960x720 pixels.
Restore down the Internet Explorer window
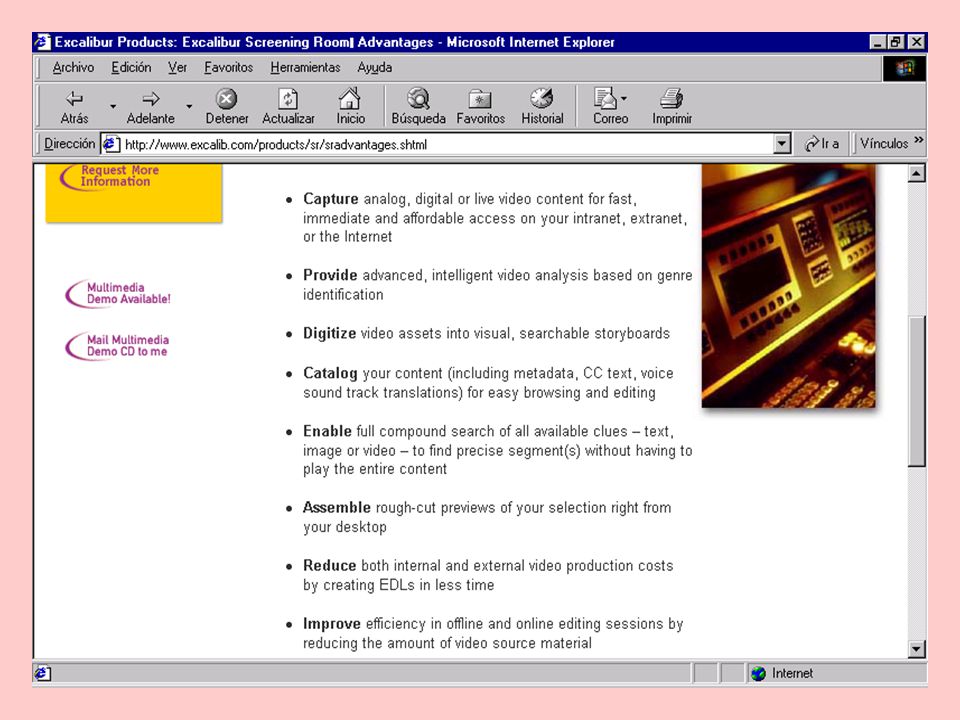(896, 42)
